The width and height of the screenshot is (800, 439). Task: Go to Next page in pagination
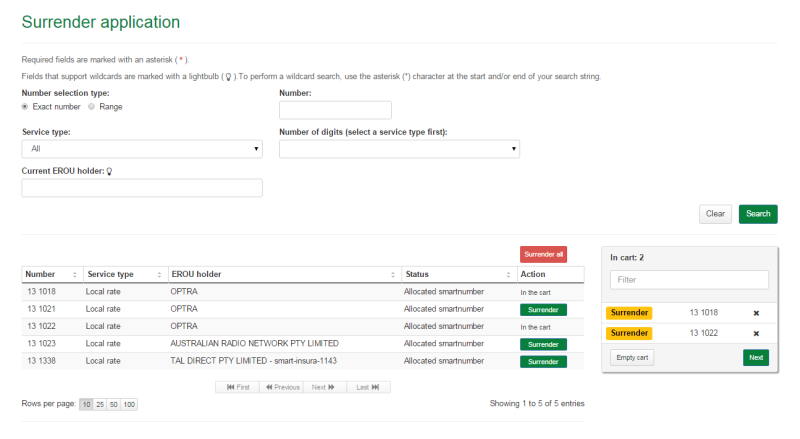(x=324, y=387)
